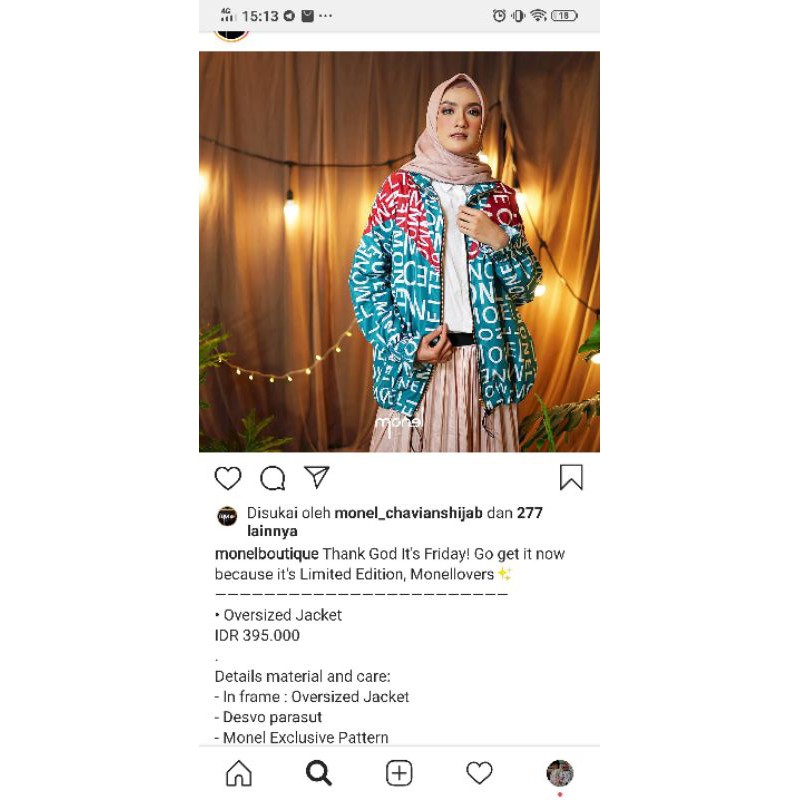The width and height of the screenshot is (800, 800).
Task: Open the monelboutique username in the caption
Action: point(266,554)
